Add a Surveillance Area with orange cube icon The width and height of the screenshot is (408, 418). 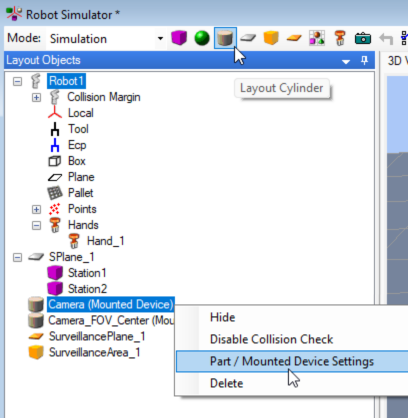coord(271,38)
